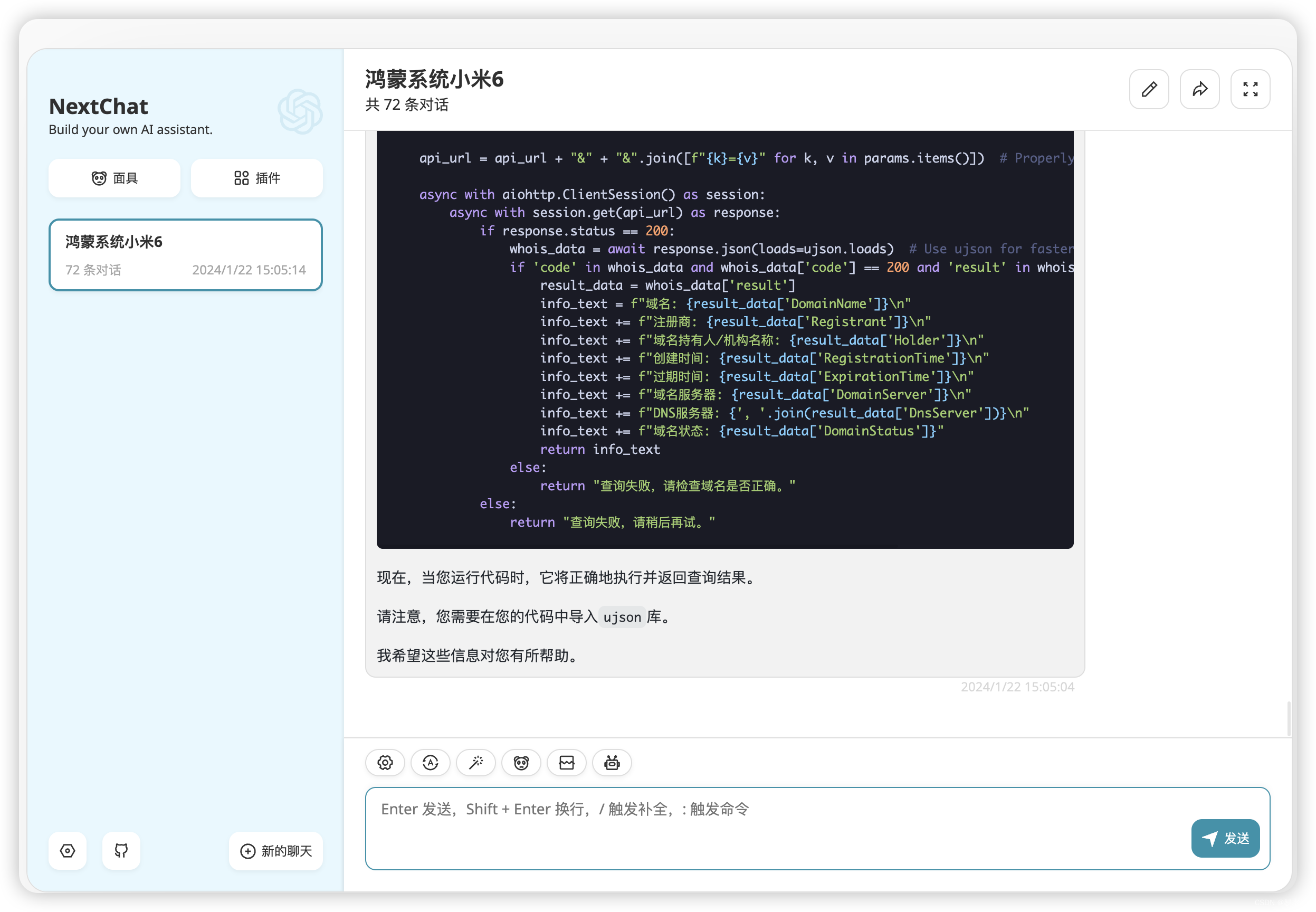The height and width of the screenshot is (912, 1316).
Task: Click the 2024/1/22 15:05:14 sidebar timestamp
Action: pyautogui.click(x=249, y=270)
